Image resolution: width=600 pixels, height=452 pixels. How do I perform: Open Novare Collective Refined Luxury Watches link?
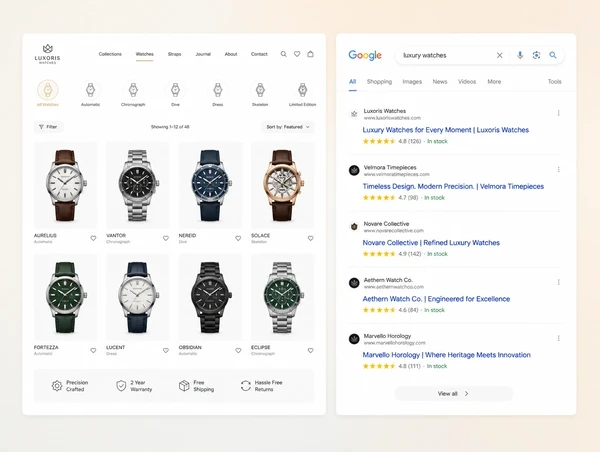click(431, 243)
